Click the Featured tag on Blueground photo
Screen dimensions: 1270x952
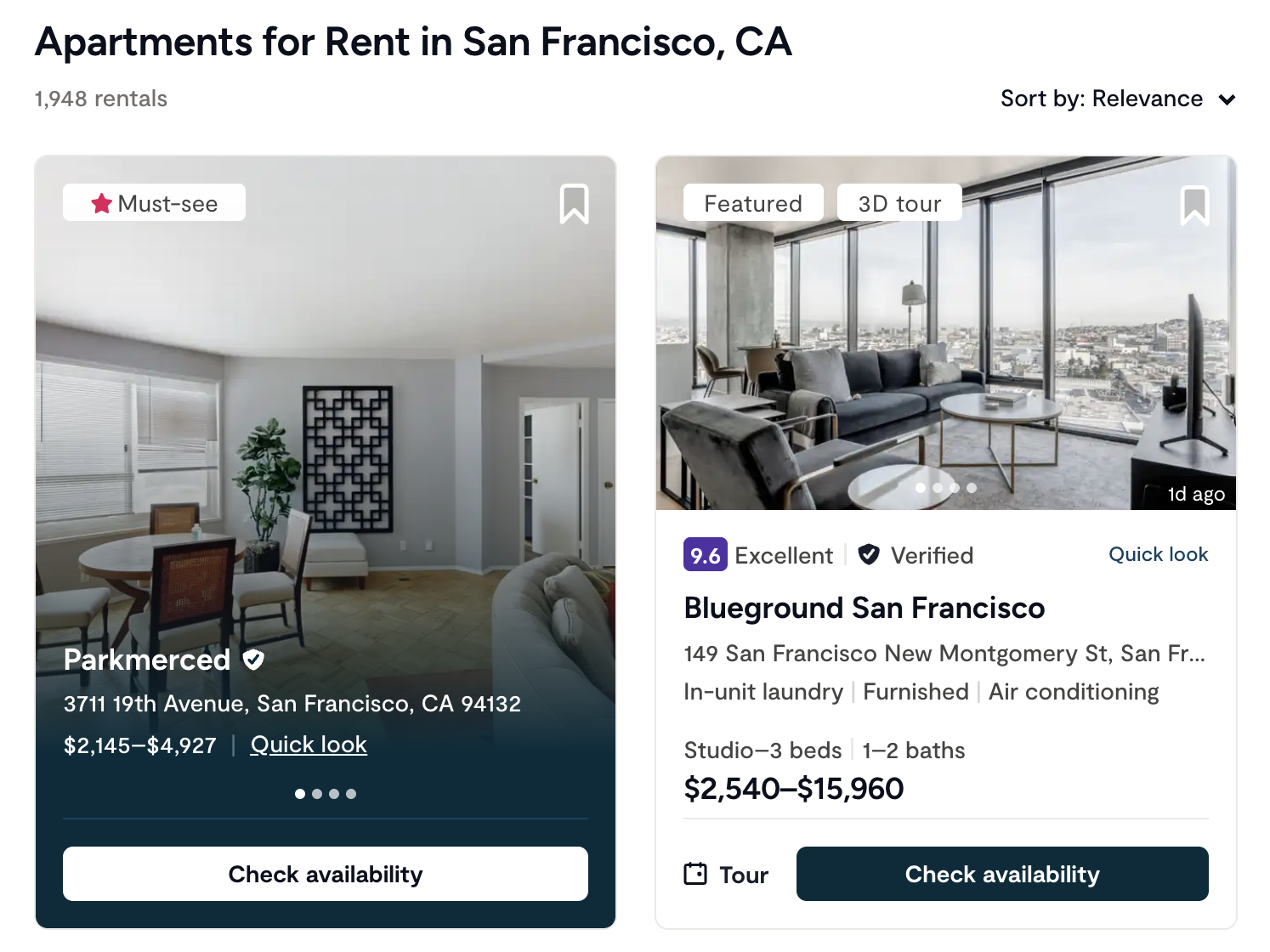pyautogui.click(x=752, y=204)
